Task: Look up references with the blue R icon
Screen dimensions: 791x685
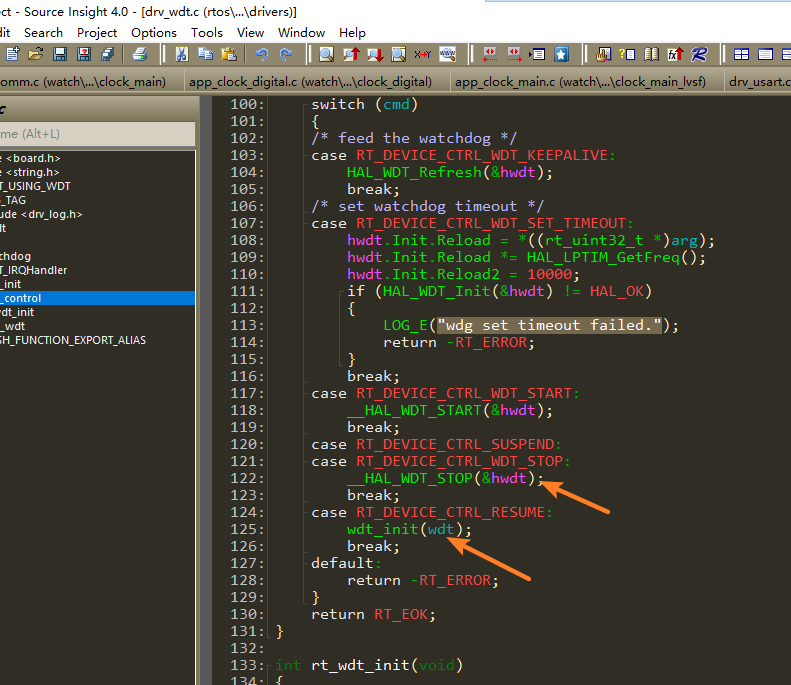Action: pyautogui.click(x=699, y=54)
